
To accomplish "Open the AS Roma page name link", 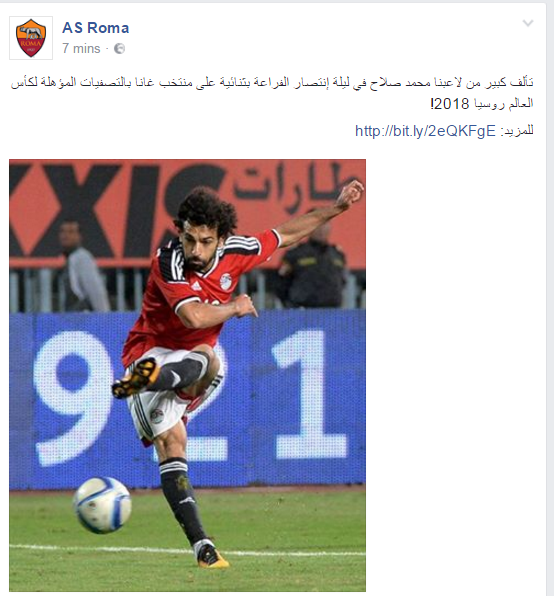I will 95,28.
